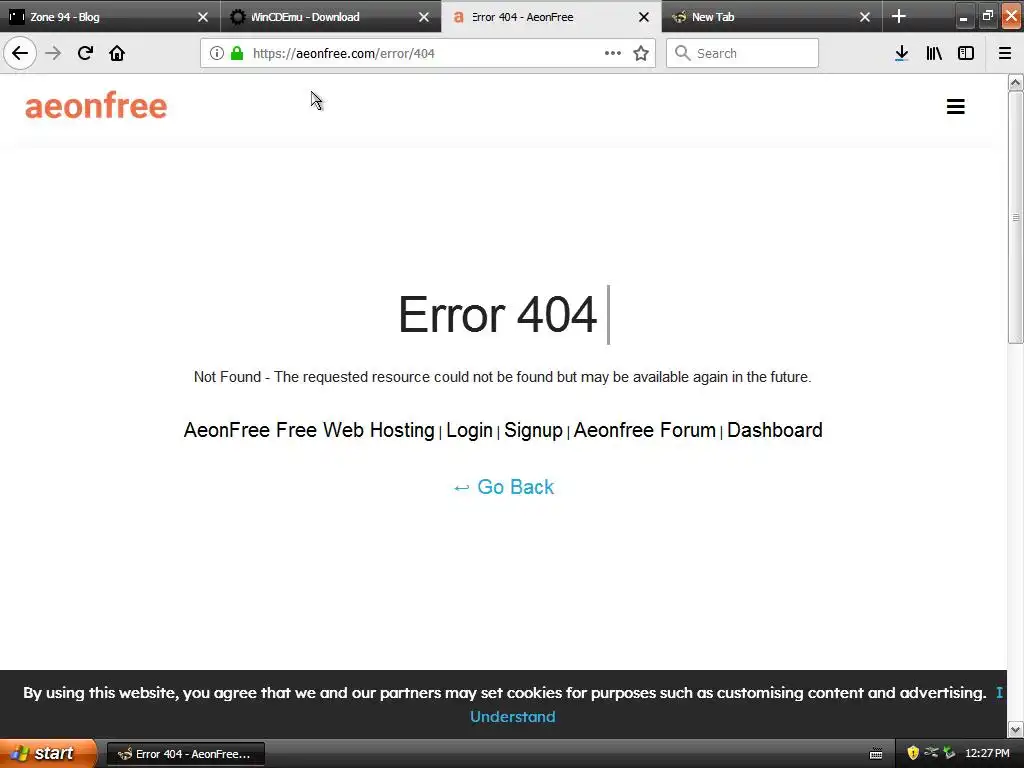Reload the current page
The width and height of the screenshot is (1024, 768).
[85, 54]
